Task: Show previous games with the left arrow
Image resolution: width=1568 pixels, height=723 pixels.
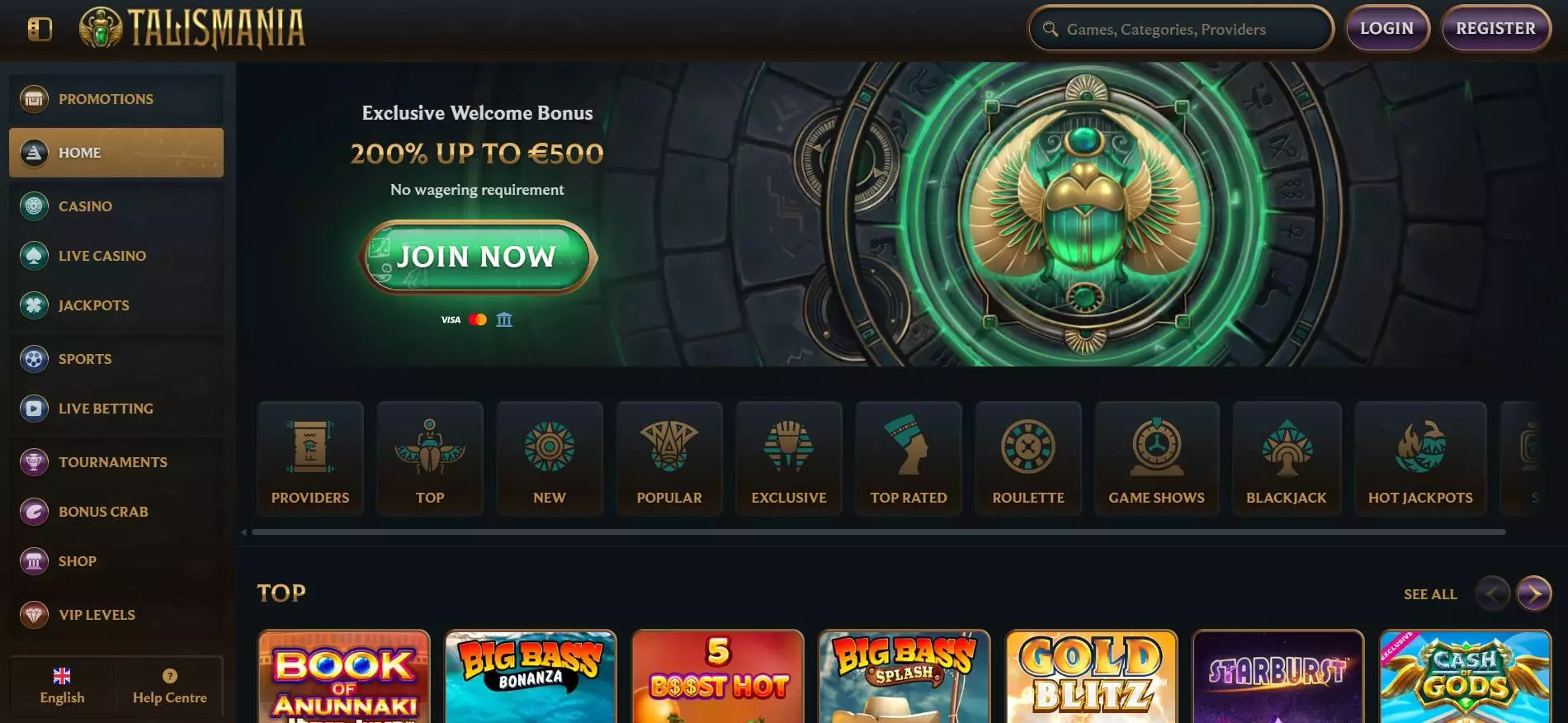Action: pyautogui.click(x=1492, y=593)
